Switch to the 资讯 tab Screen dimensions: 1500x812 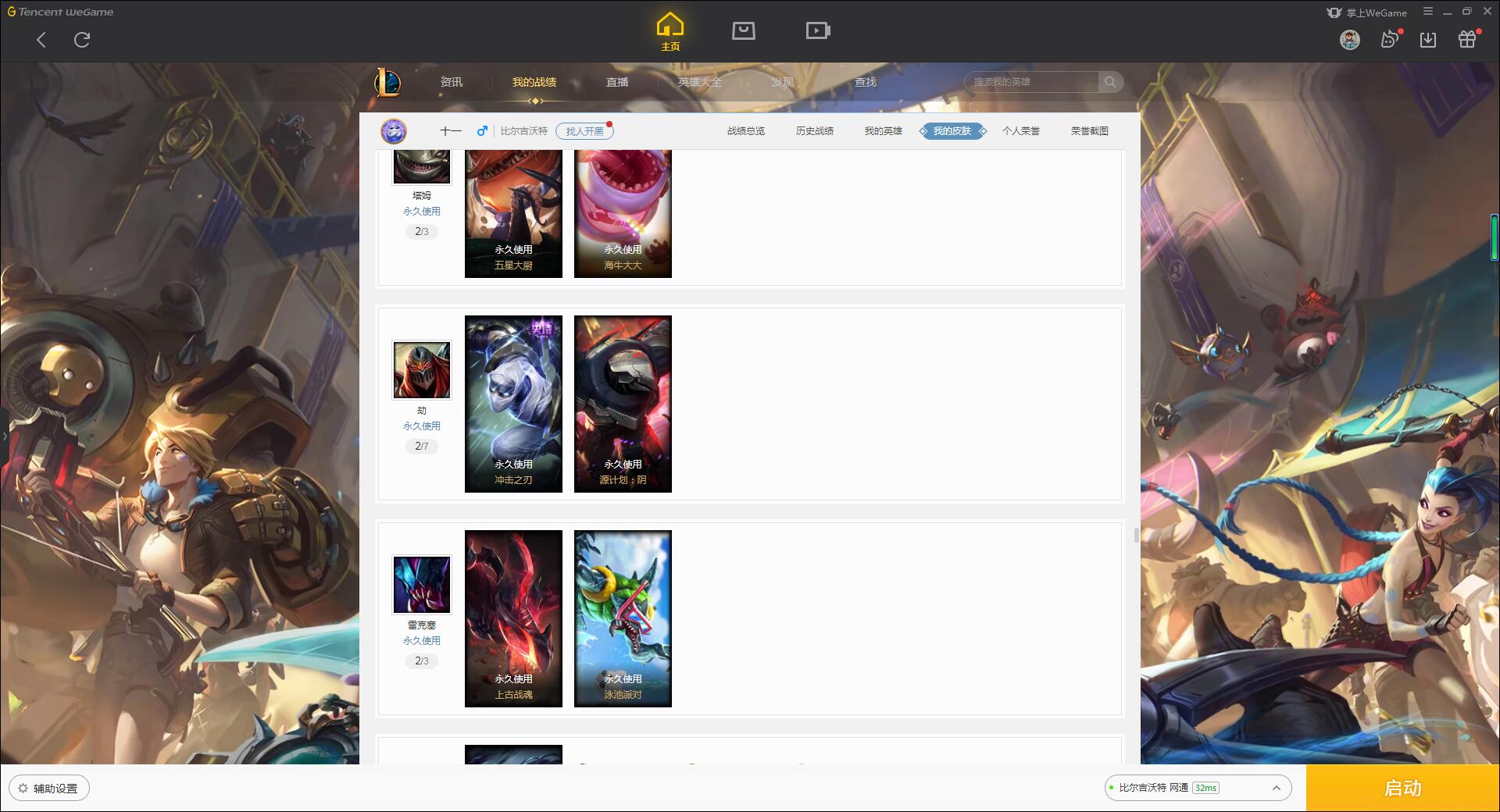[452, 82]
